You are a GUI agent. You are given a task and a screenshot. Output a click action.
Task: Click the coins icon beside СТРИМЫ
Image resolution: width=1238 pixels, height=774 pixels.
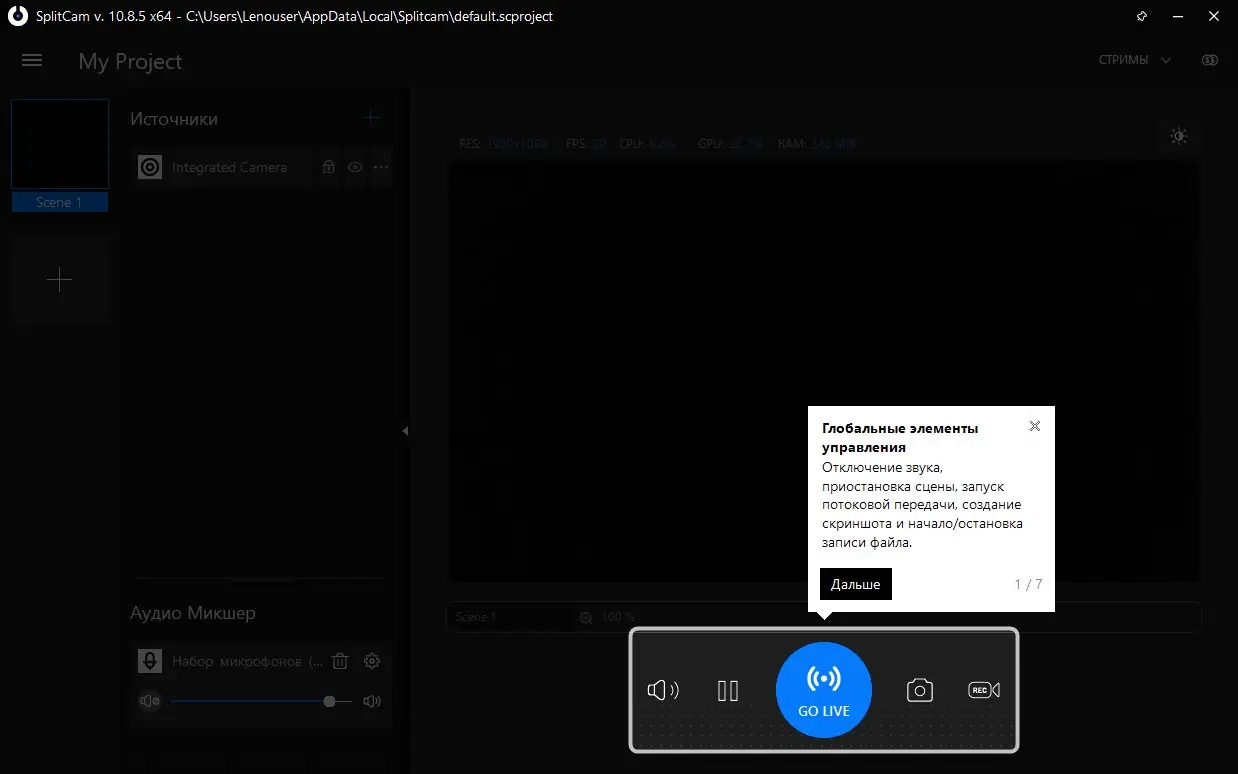[x=1210, y=60]
